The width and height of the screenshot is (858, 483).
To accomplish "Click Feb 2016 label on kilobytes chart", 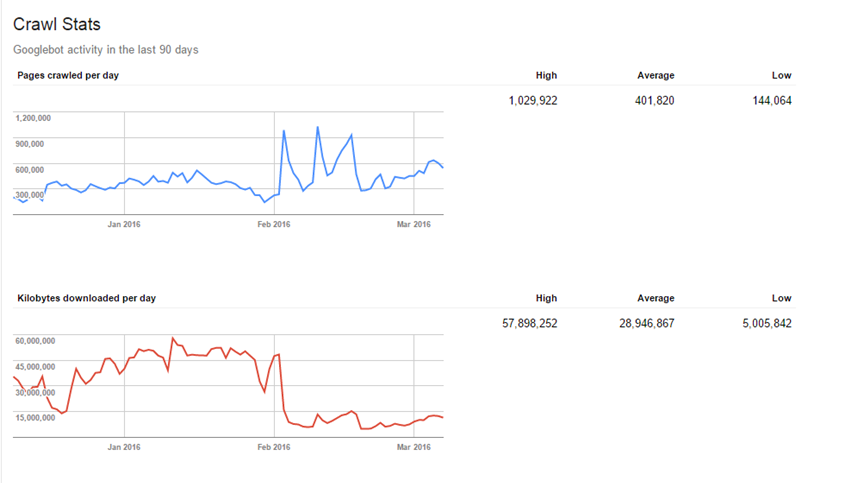I will point(274,447).
